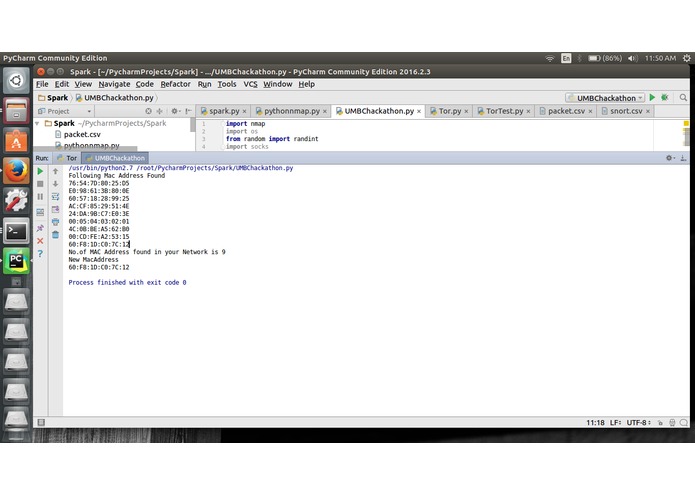Click UMBChackathon.py breadcrumb in navigation bar

[115, 98]
